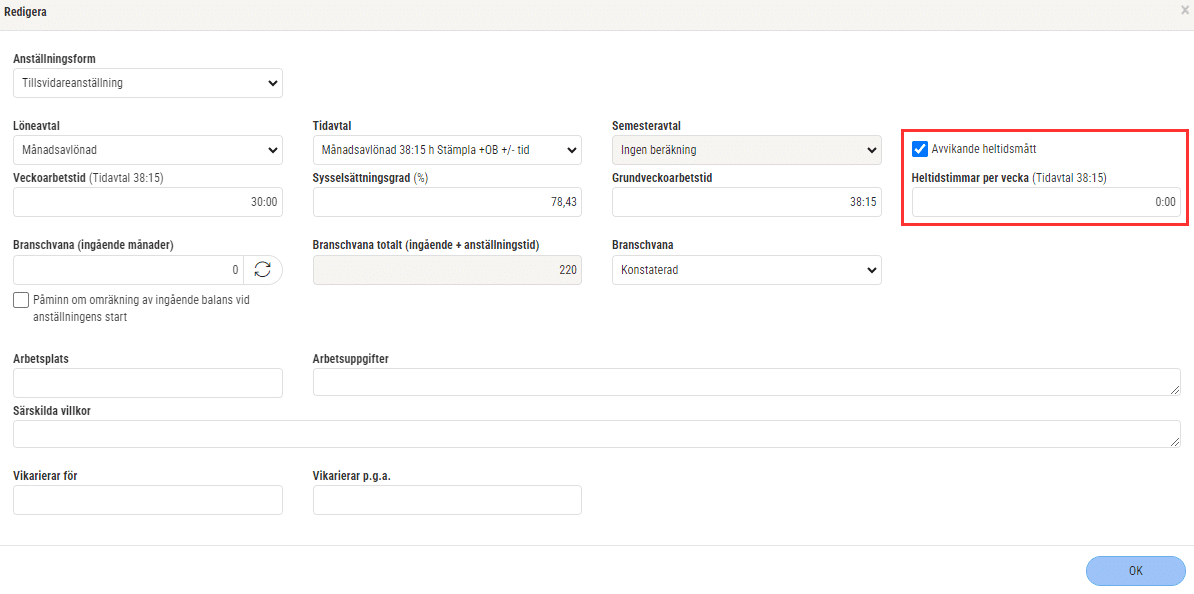1194x594 pixels.
Task: Click the Grundveckoarbetstid input field
Action: click(x=746, y=203)
